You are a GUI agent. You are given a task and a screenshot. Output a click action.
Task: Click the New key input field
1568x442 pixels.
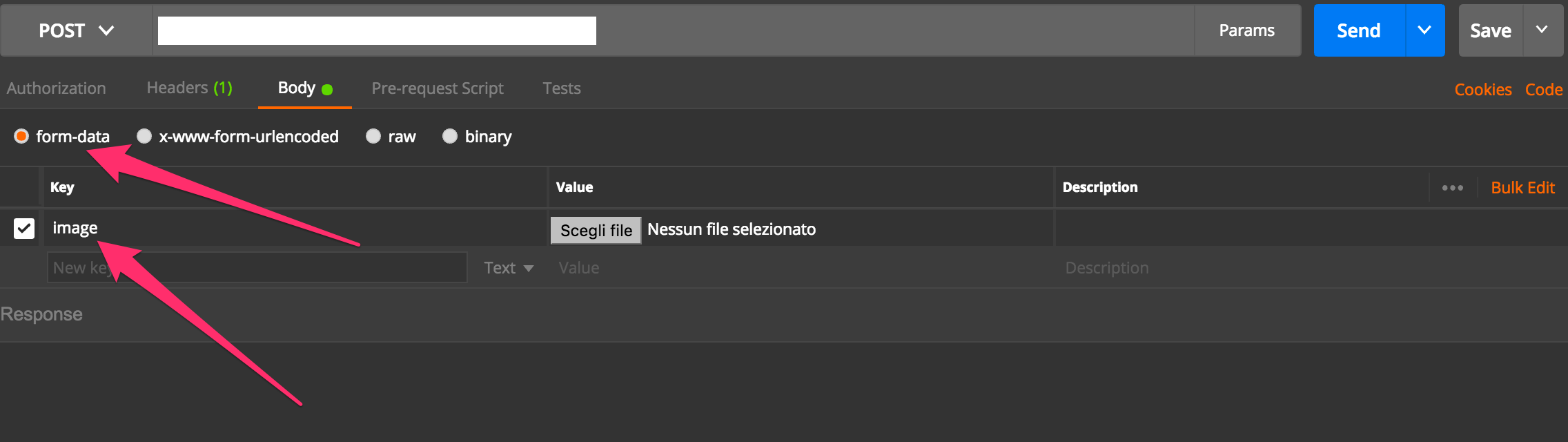coord(257,268)
